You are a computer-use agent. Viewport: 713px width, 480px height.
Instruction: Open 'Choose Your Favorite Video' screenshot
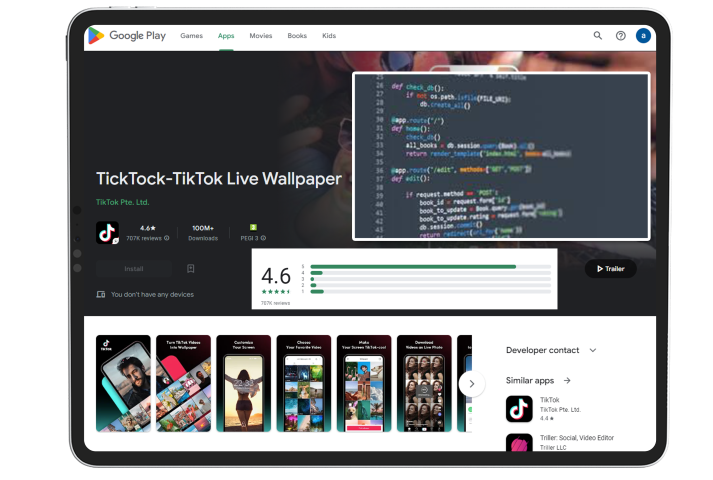pos(304,383)
